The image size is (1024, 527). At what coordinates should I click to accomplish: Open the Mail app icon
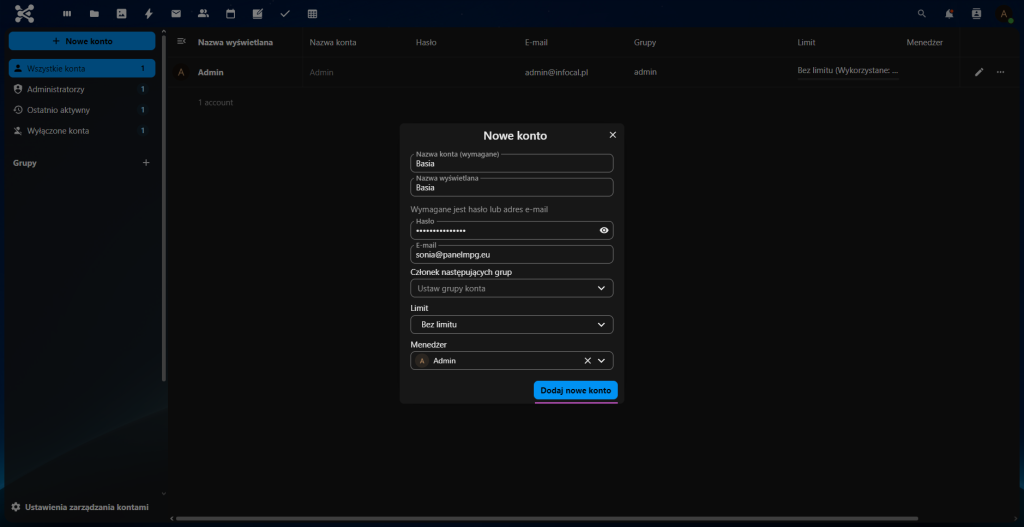[x=176, y=14]
